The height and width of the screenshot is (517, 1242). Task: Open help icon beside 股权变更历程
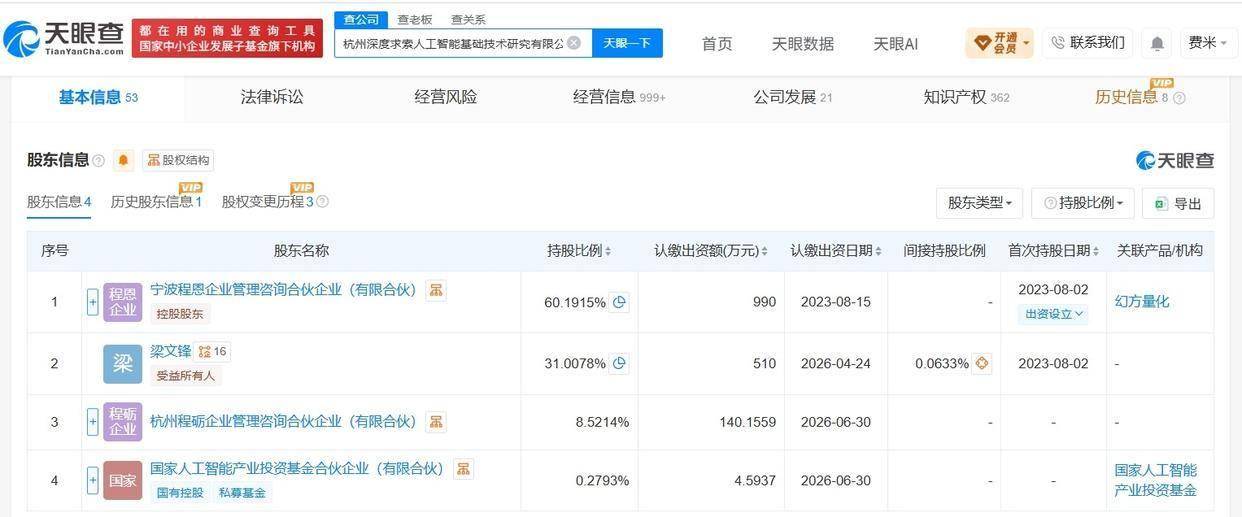point(322,202)
